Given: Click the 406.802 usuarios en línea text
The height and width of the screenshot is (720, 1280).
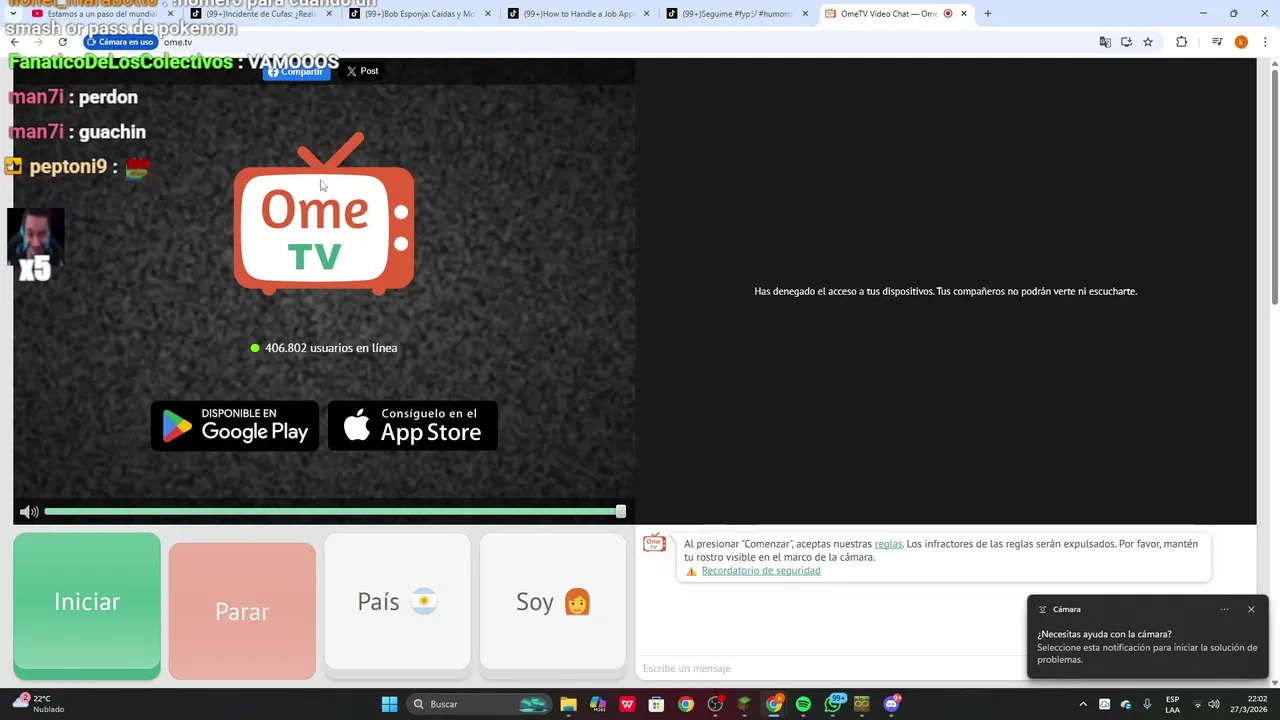Looking at the screenshot, I should coord(331,348).
